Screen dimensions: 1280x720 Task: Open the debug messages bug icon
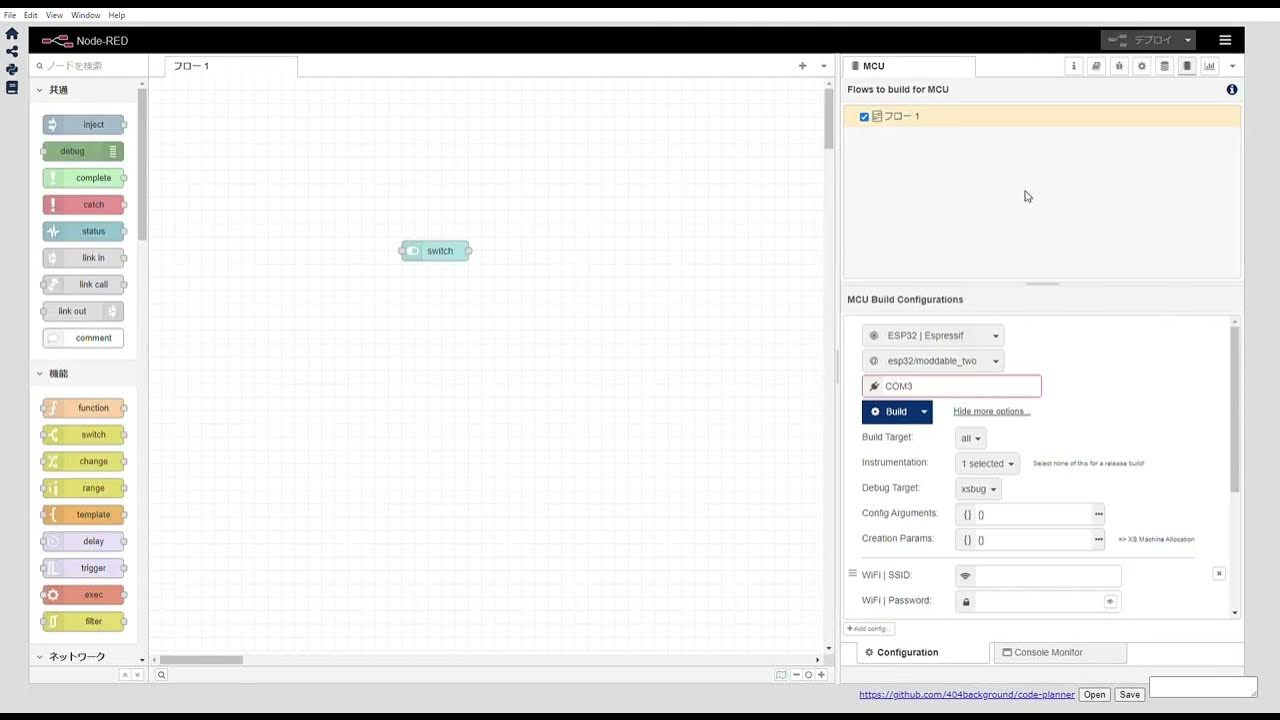pyautogui.click(x=1119, y=66)
